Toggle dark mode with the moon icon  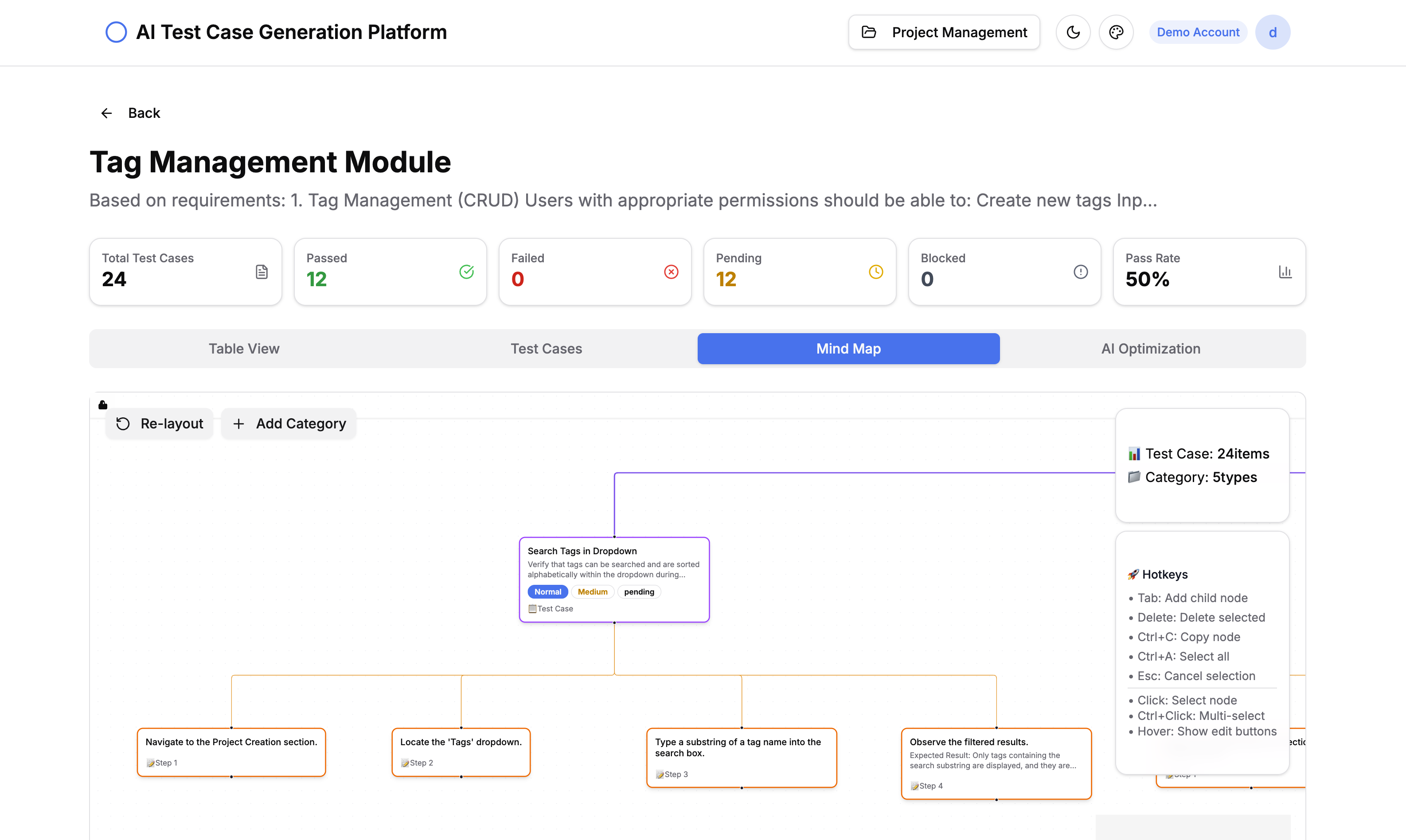click(x=1073, y=32)
